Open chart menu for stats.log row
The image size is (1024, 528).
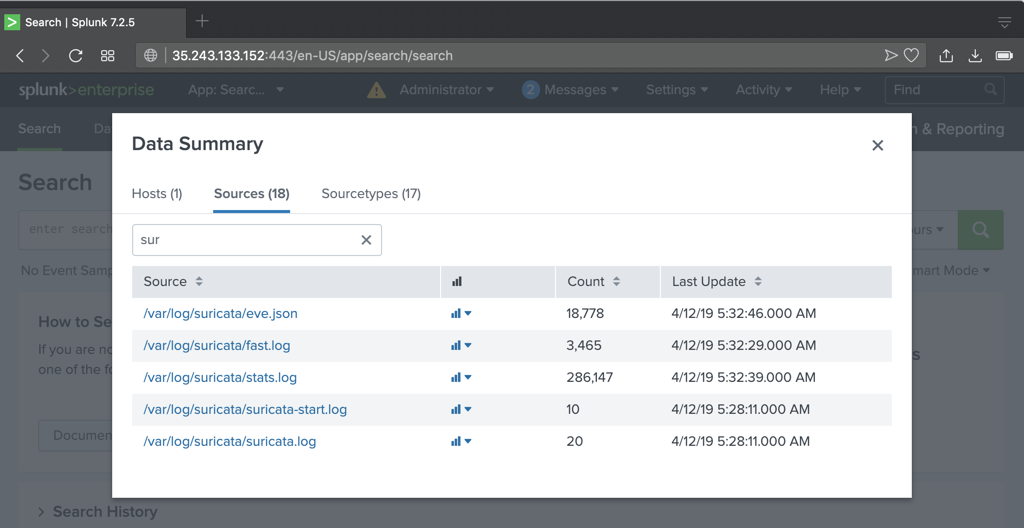coord(460,378)
